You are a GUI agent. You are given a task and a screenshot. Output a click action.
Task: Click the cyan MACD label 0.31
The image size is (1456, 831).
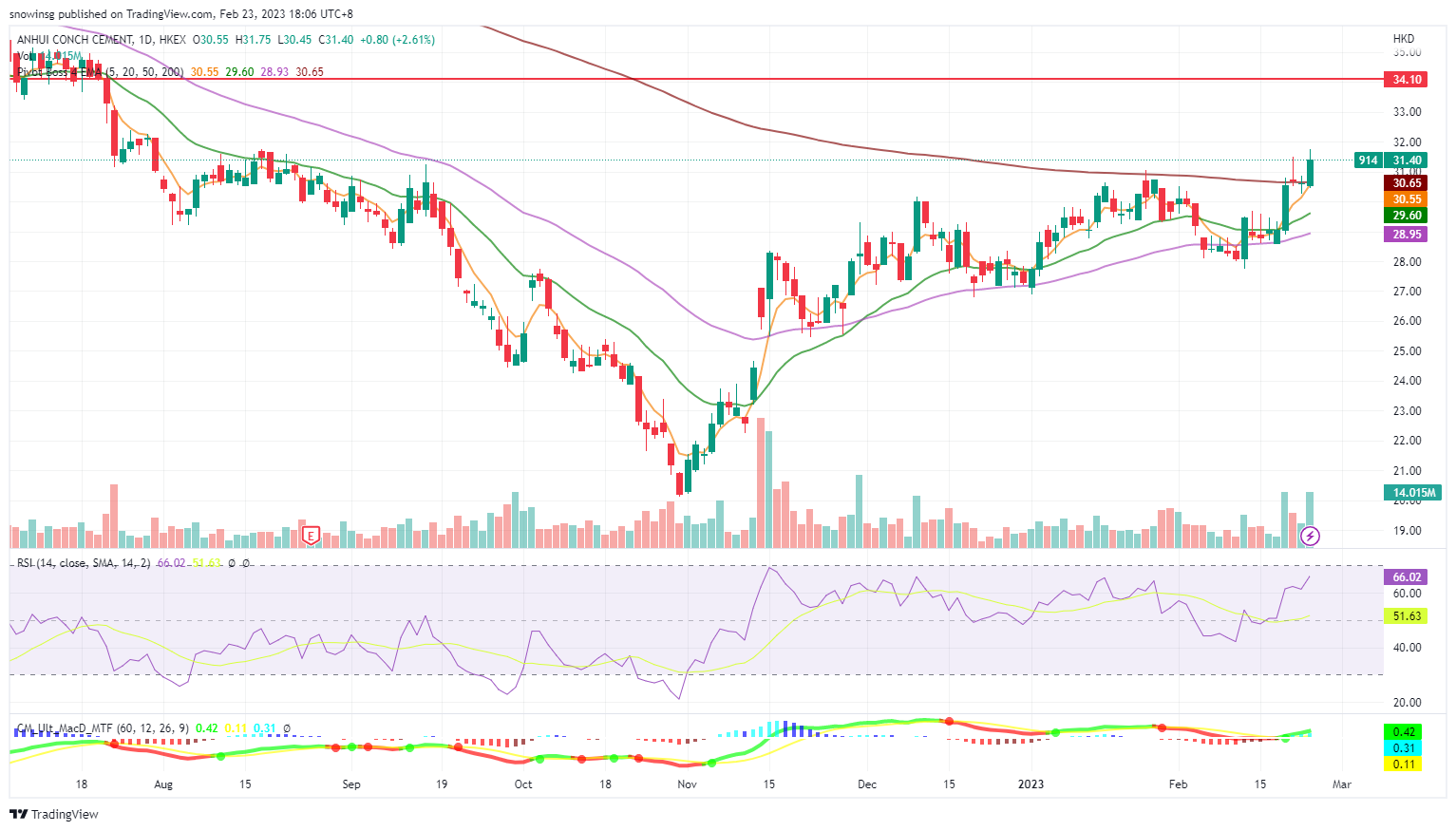(x=1404, y=748)
